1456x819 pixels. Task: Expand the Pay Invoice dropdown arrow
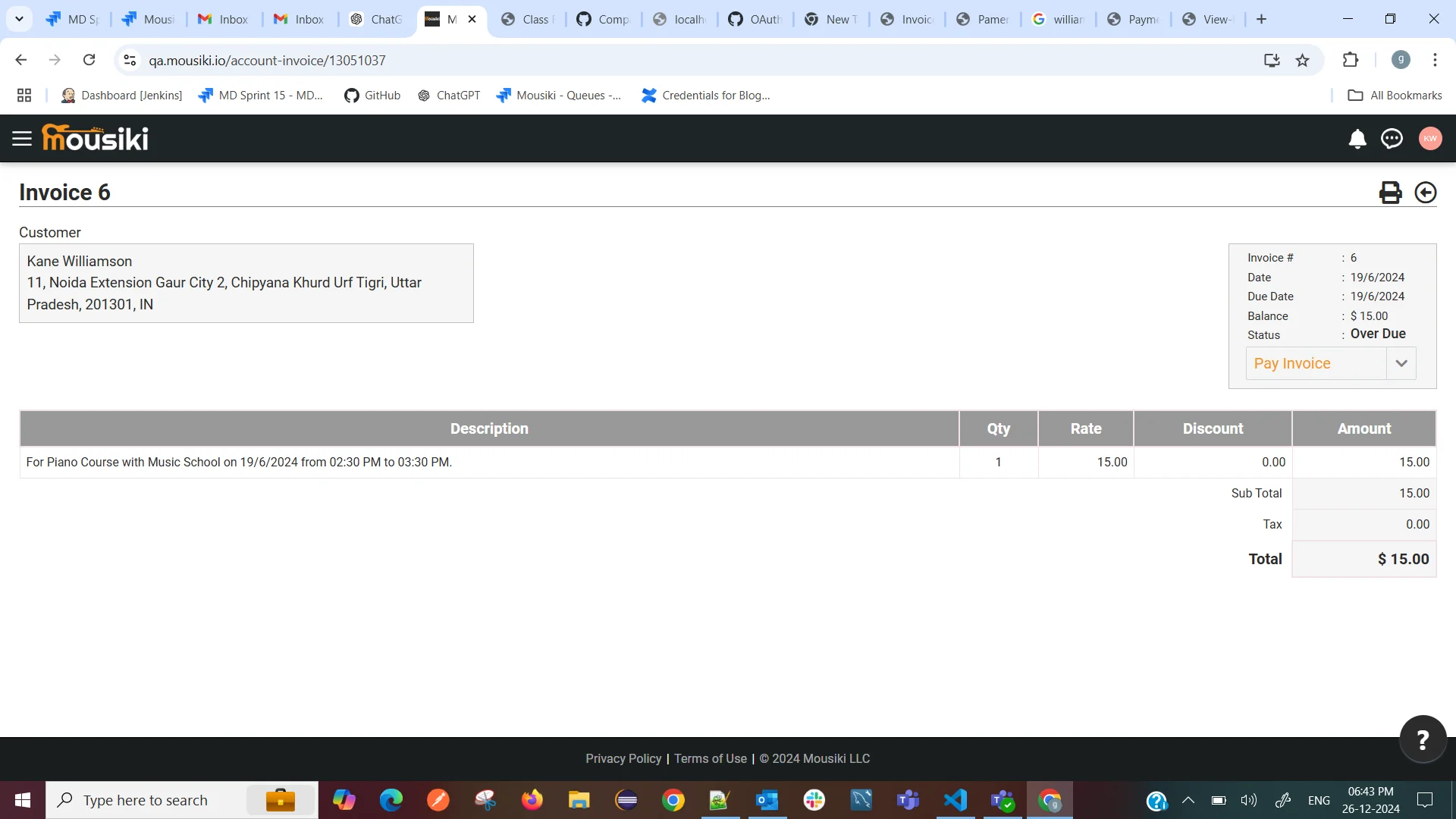pos(1401,363)
